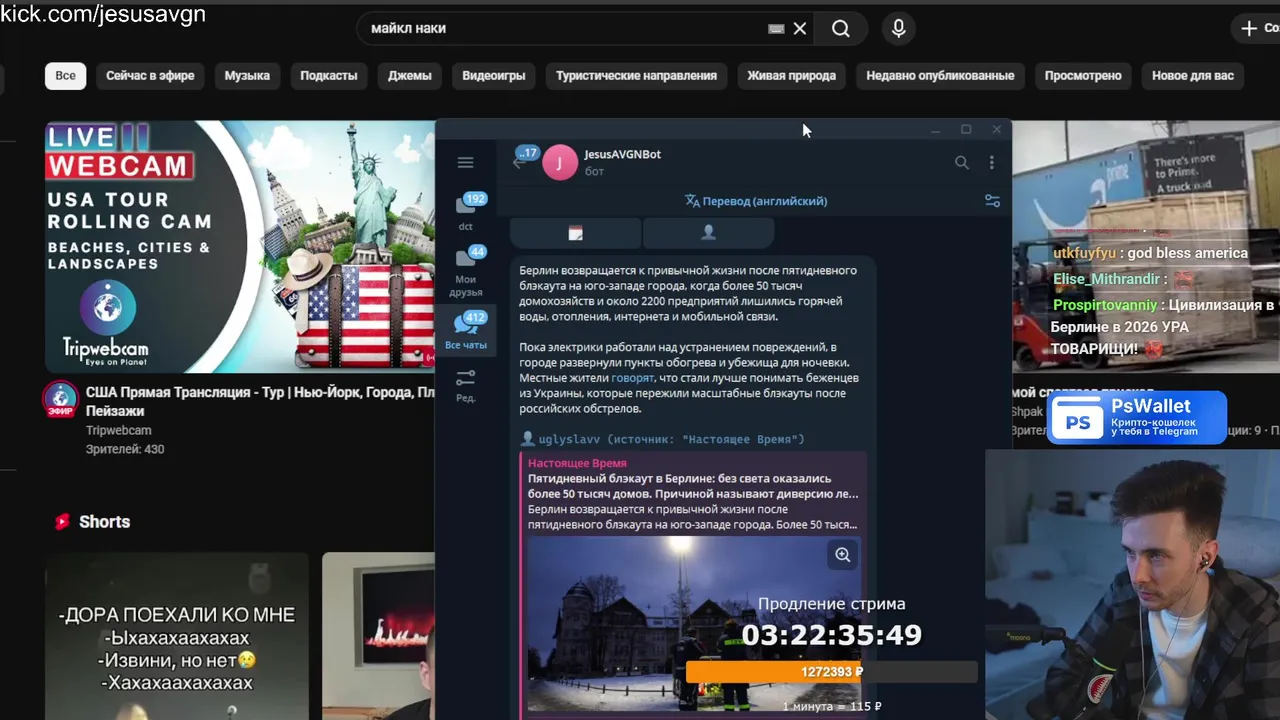Viewport: 1280px width, 720px height.
Task: Start YouTube voice search with microphone
Action: click(898, 29)
